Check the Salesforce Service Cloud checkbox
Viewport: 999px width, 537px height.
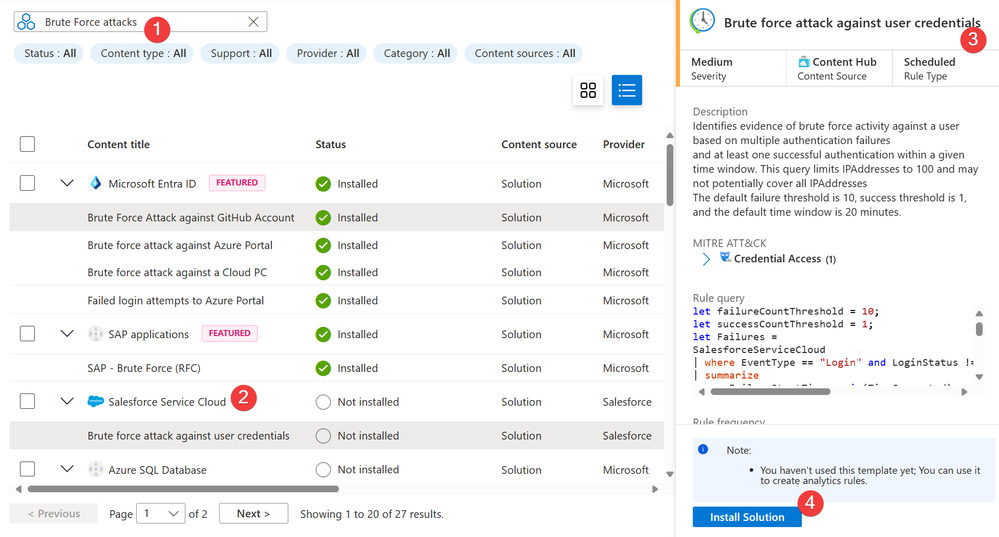(x=27, y=401)
